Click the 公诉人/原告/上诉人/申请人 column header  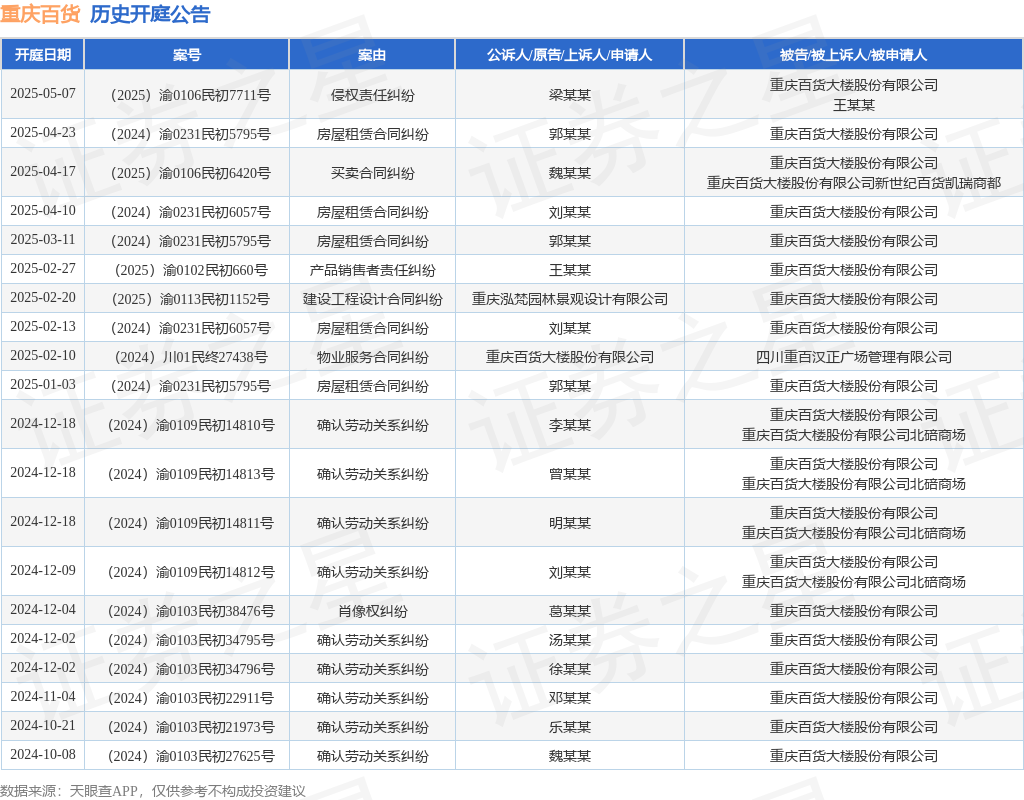[x=569, y=55]
